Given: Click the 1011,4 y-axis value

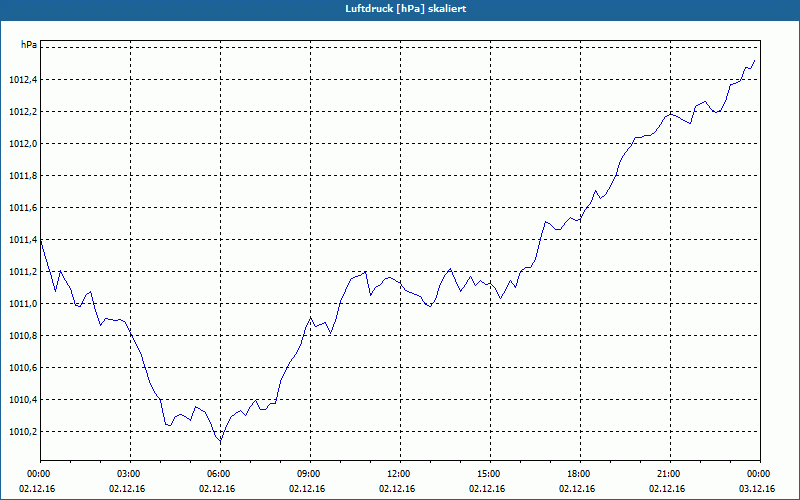Looking at the screenshot, I should 23,240.
